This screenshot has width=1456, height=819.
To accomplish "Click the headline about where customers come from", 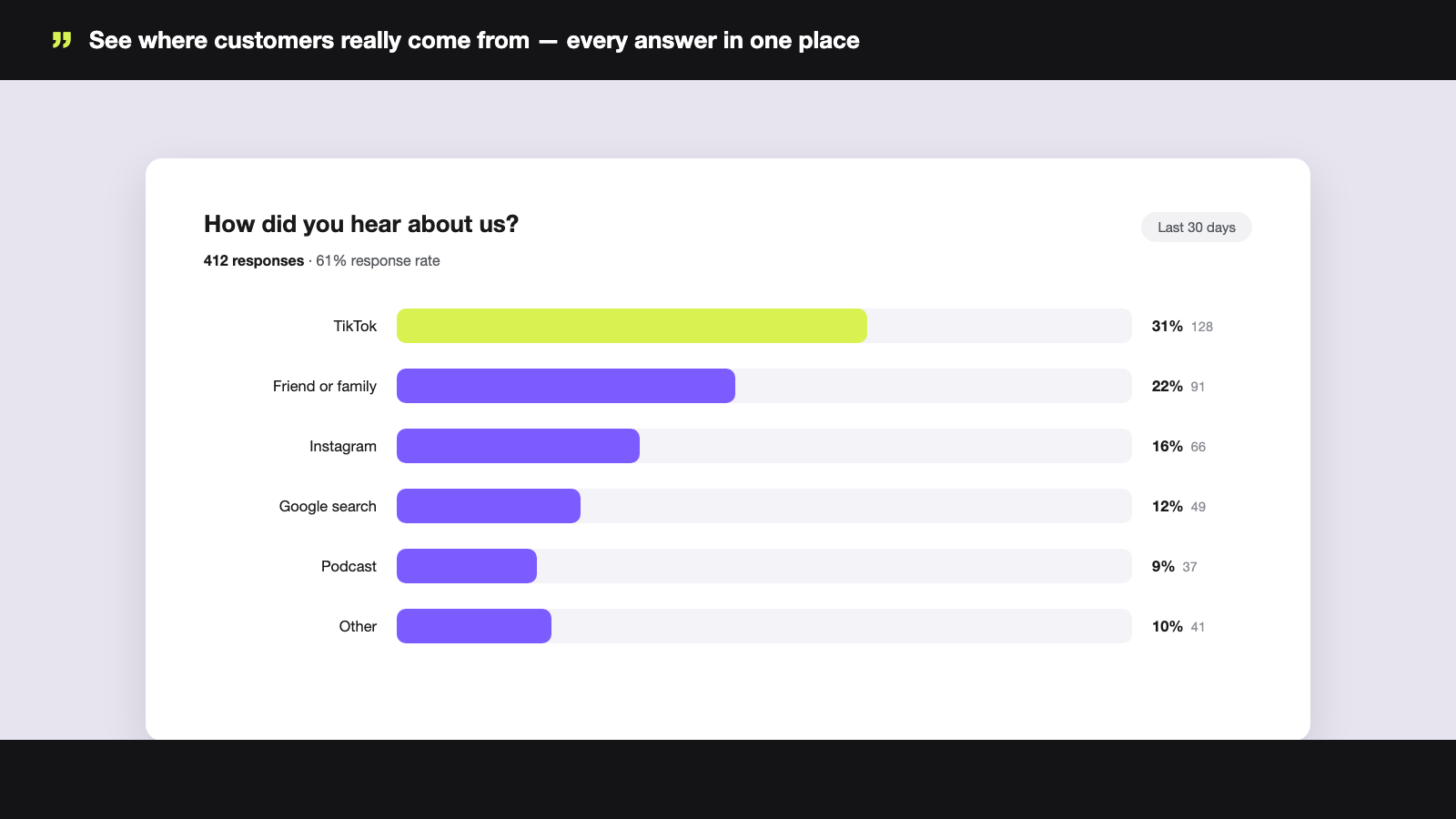I will [x=474, y=40].
